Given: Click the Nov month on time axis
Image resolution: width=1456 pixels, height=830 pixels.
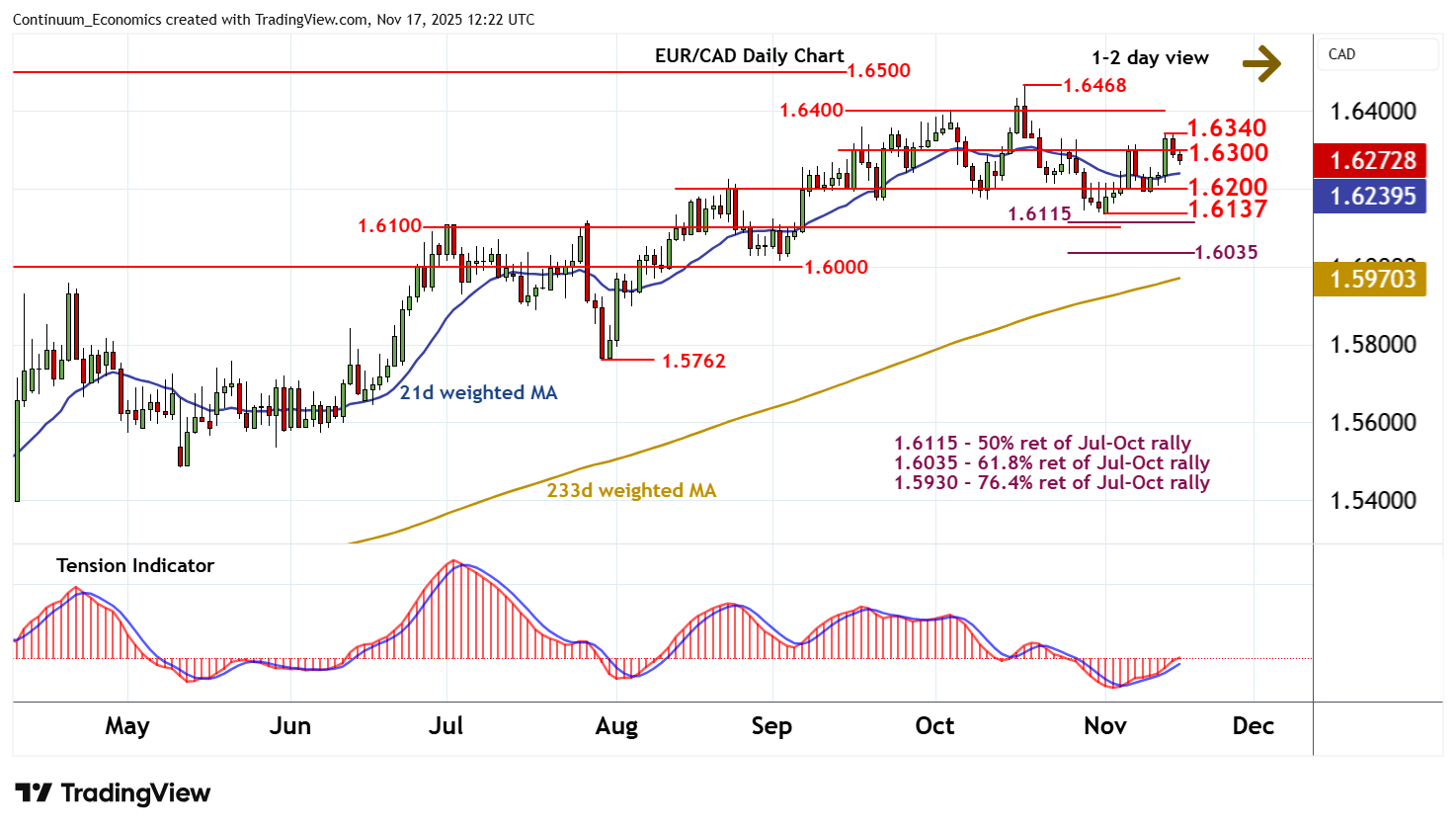Looking at the screenshot, I should tap(1104, 726).
